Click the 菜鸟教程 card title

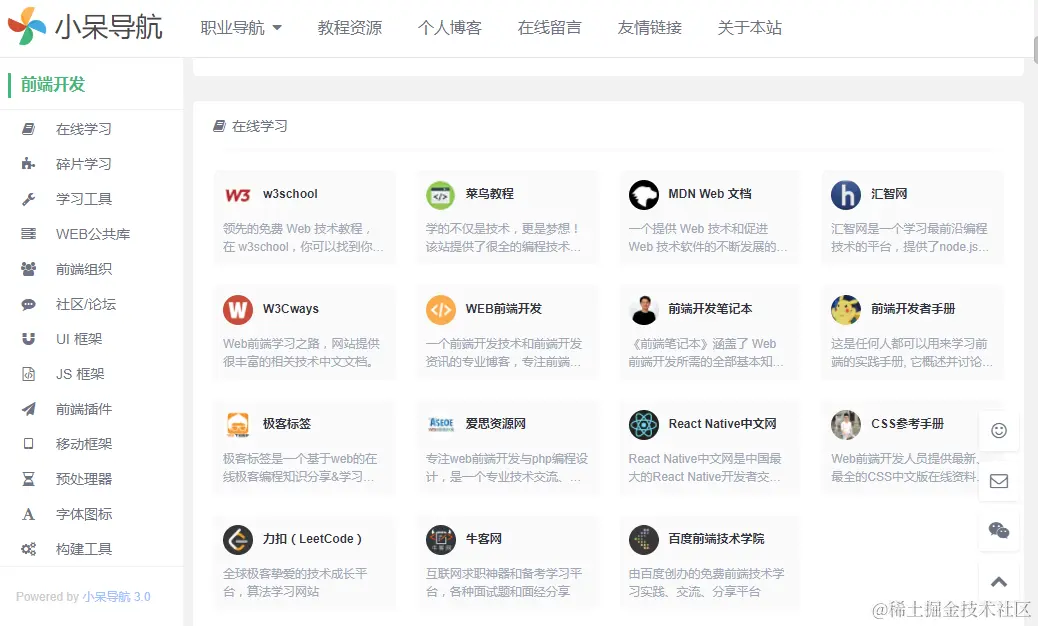(x=489, y=194)
